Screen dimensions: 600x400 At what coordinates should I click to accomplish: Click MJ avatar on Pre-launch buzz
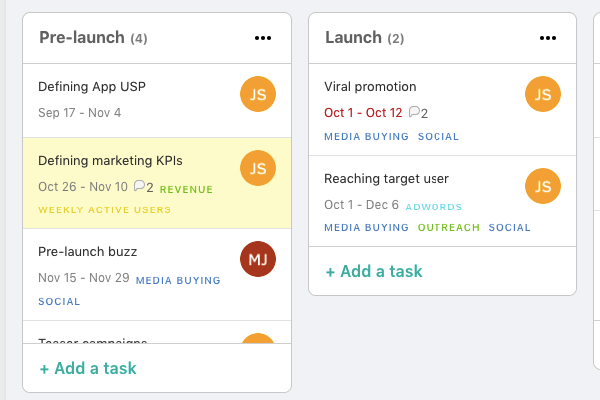tap(258, 259)
